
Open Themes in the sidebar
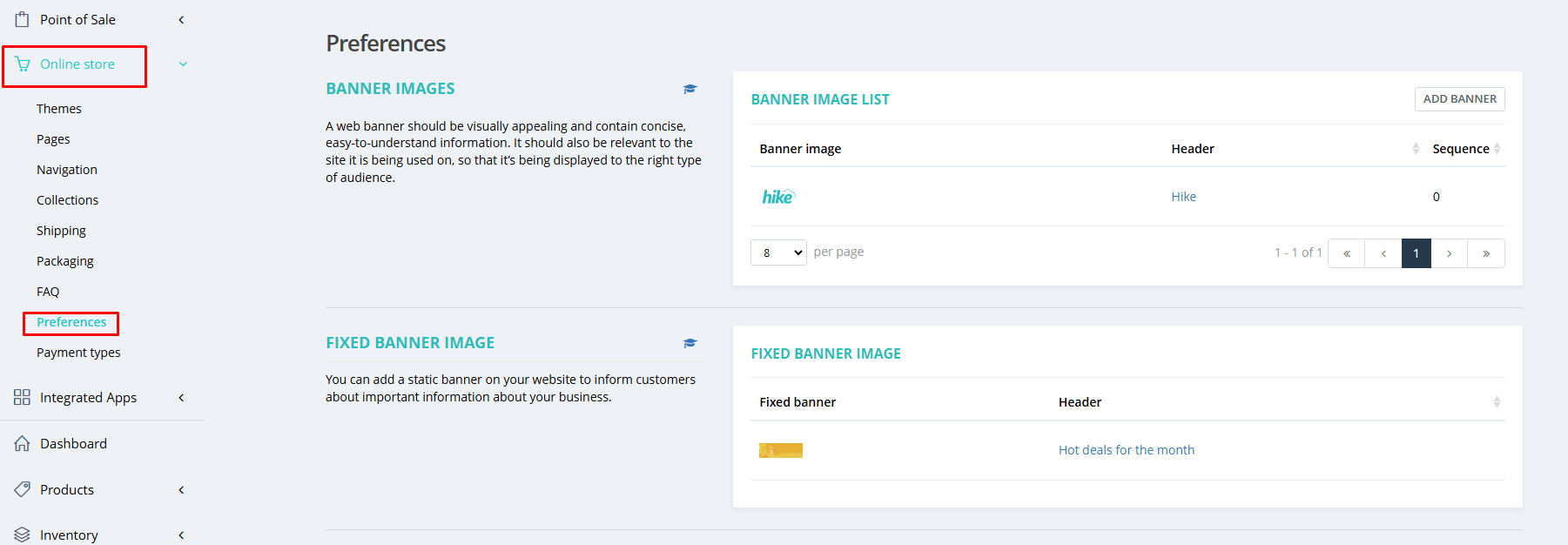point(59,109)
